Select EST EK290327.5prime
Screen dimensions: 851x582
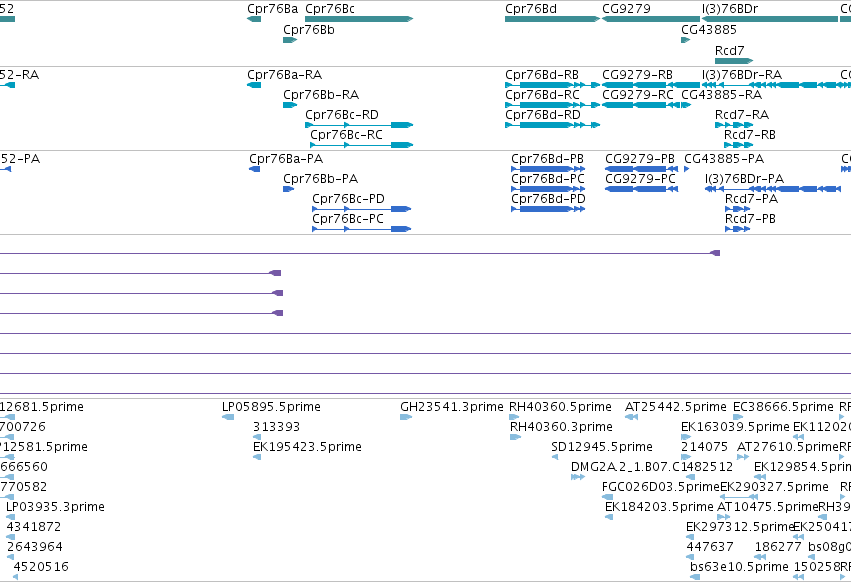[x=774, y=487]
